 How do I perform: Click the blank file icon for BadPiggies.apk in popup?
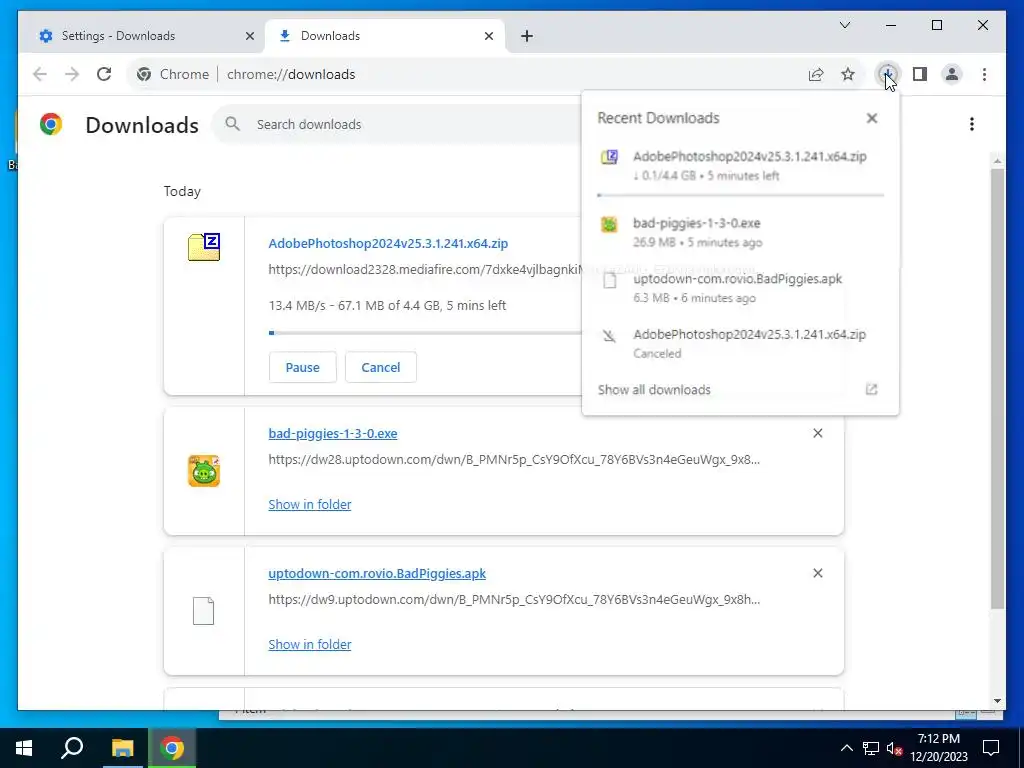(x=609, y=281)
